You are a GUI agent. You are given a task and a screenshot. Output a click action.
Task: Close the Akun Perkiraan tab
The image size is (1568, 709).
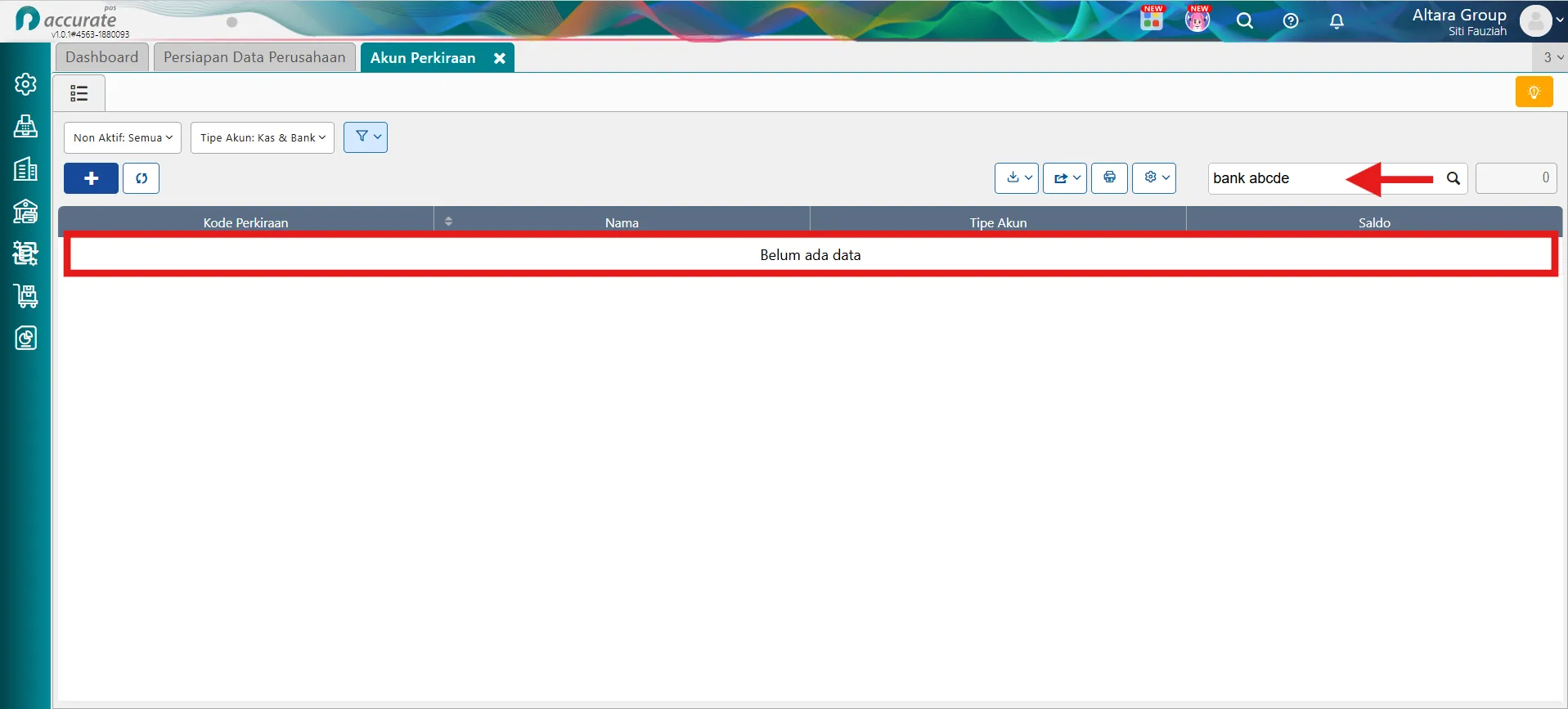point(500,58)
